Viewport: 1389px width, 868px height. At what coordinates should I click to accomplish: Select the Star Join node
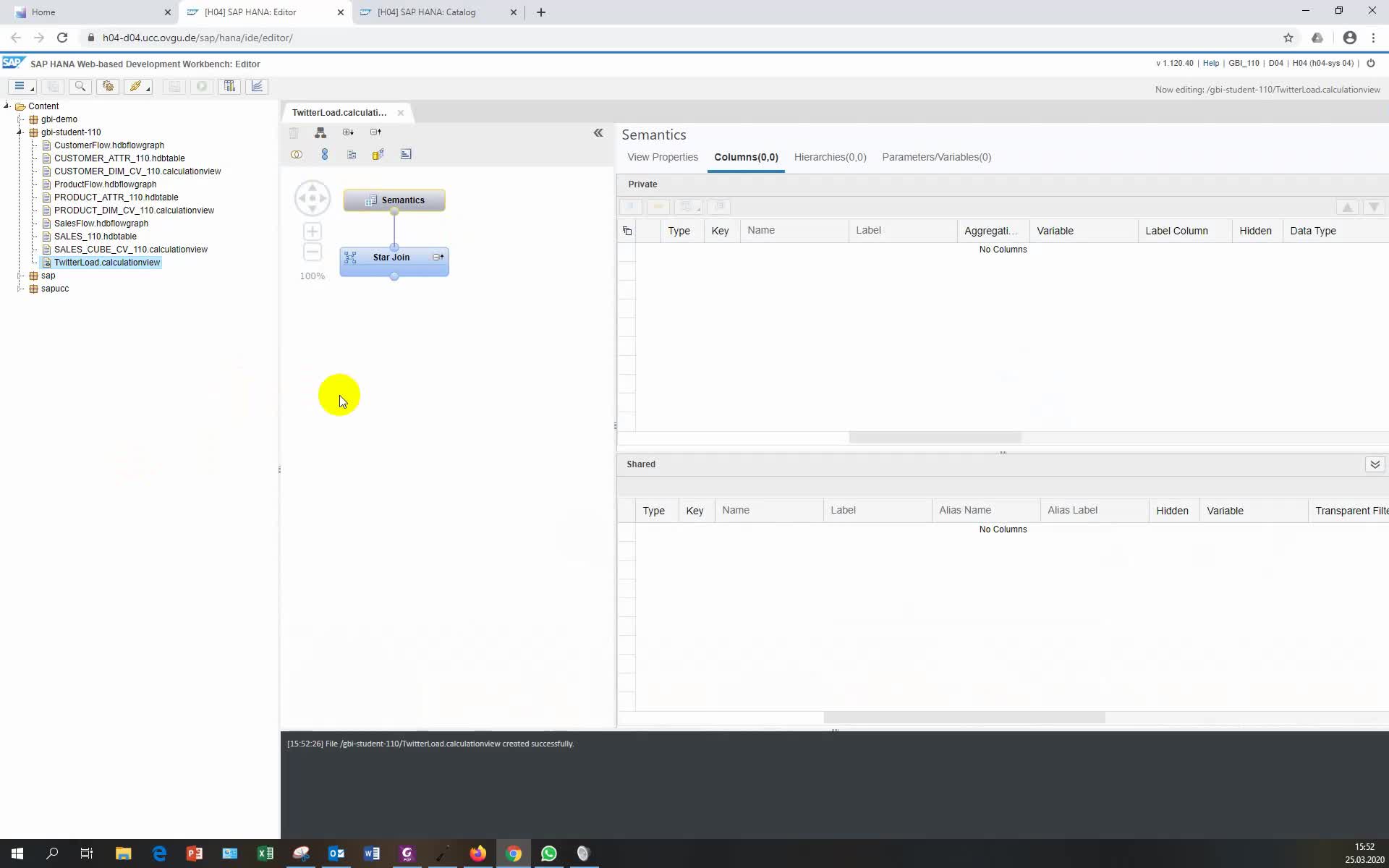point(394,261)
